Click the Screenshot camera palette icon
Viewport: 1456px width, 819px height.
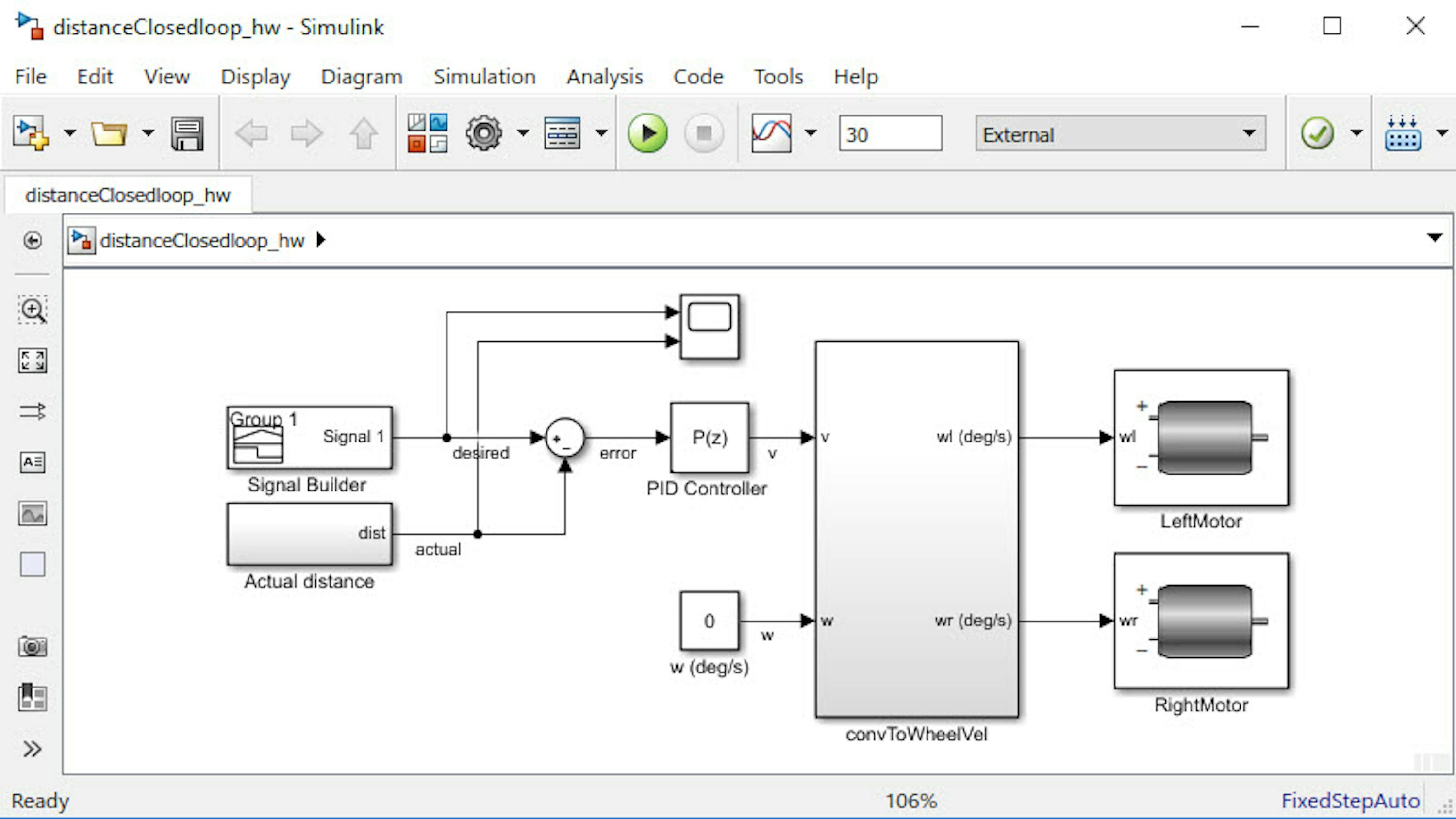pyautogui.click(x=32, y=646)
